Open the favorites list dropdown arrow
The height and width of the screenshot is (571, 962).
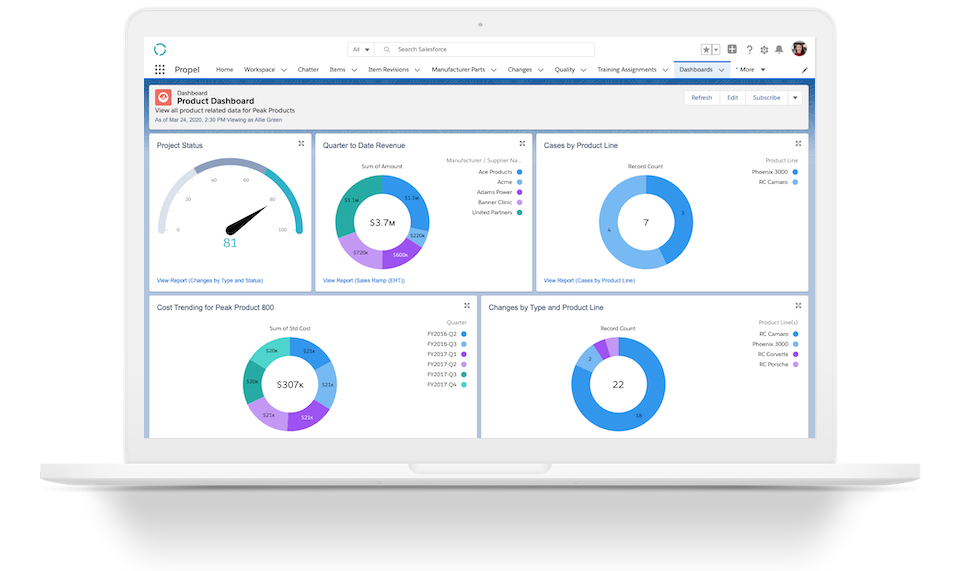(x=716, y=50)
